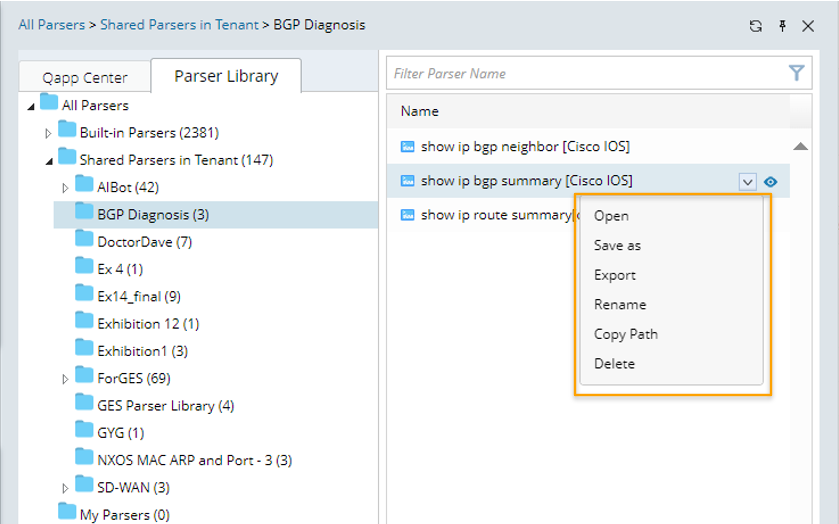Go to Shared Parsers in Tenant breadcrumb
The width and height of the screenshot is (839, 524).
point(178,25)
